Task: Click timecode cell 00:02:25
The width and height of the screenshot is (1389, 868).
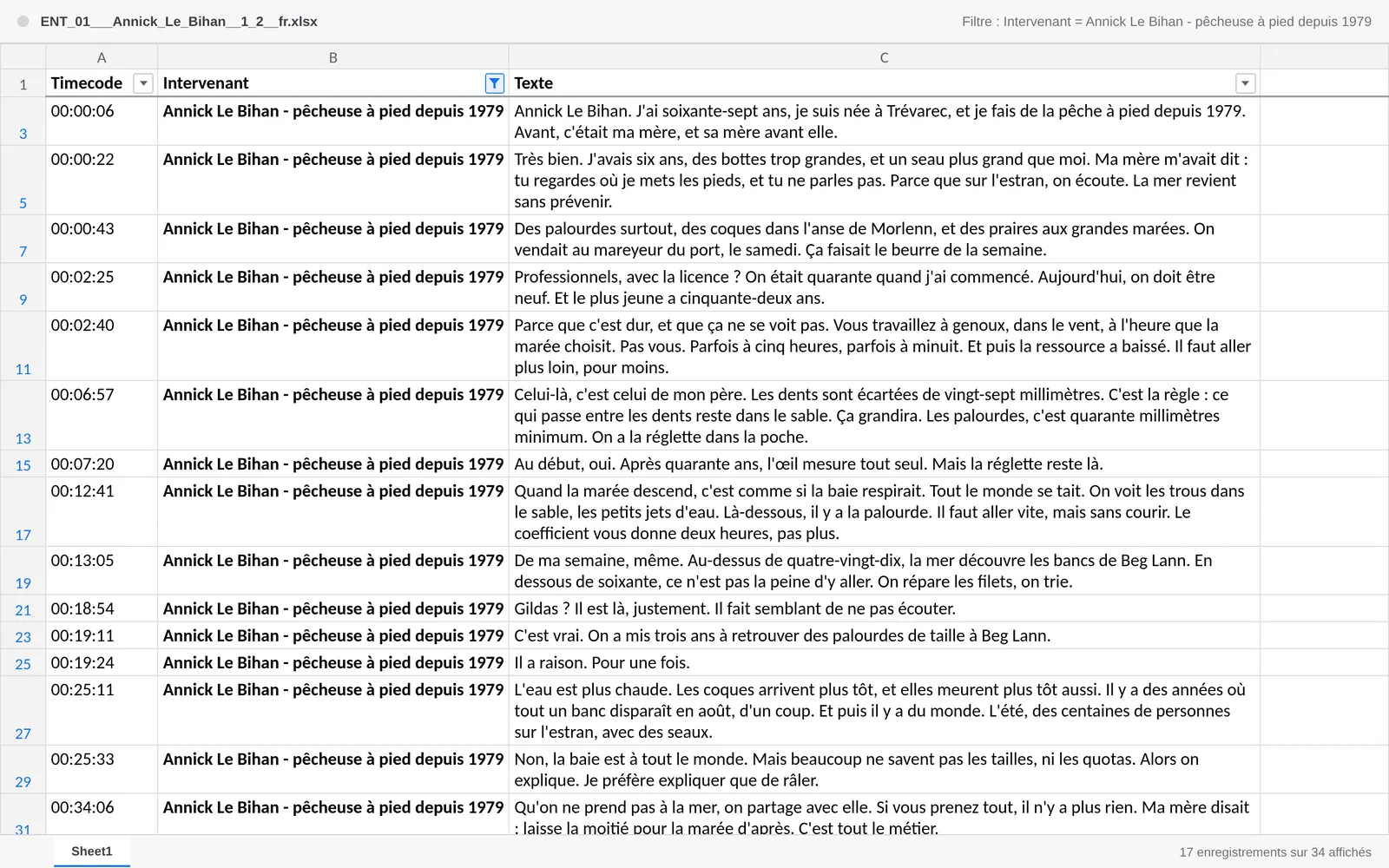Action: click(x=102, y=287)
